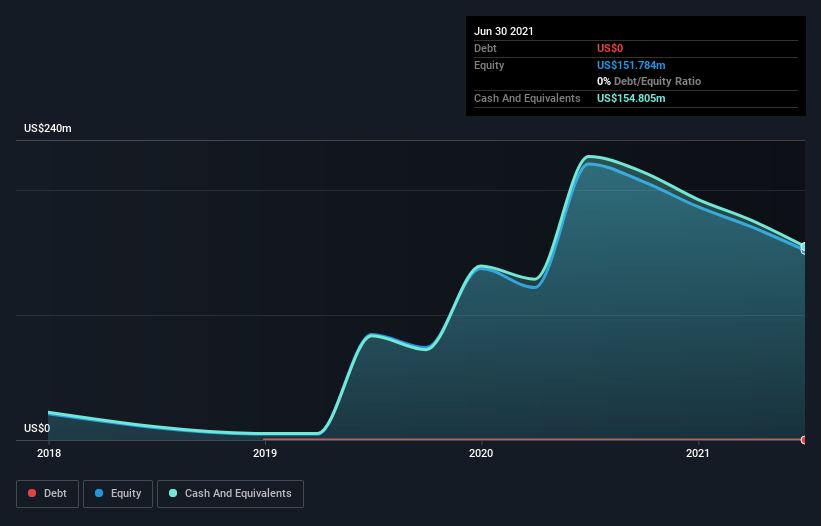Click the 2018 x-axis label
The image size is (821, 526).
tap(49, 453)
